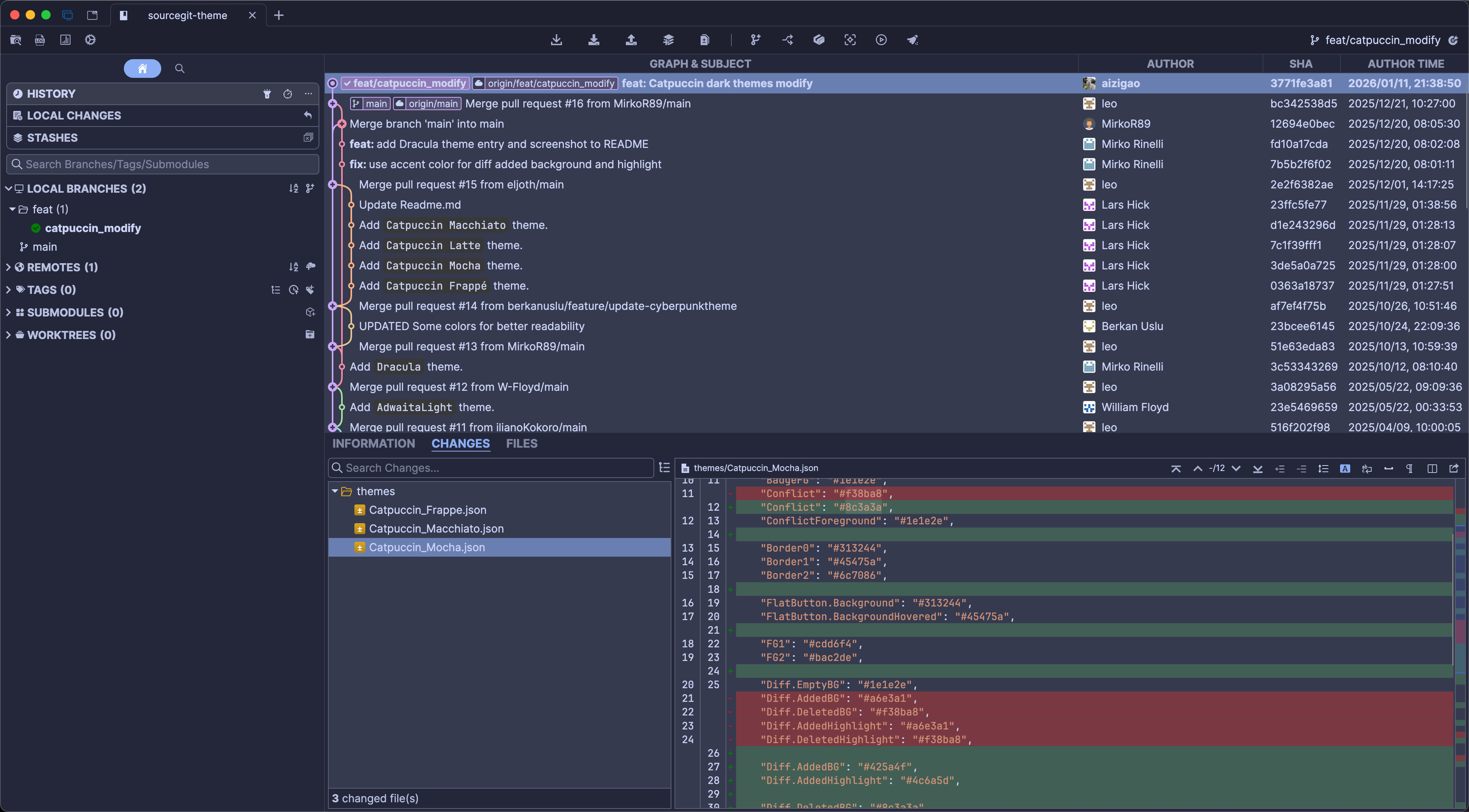Click the Create branch toolbar icon
1469x812 pixels.
coord(756,40)
